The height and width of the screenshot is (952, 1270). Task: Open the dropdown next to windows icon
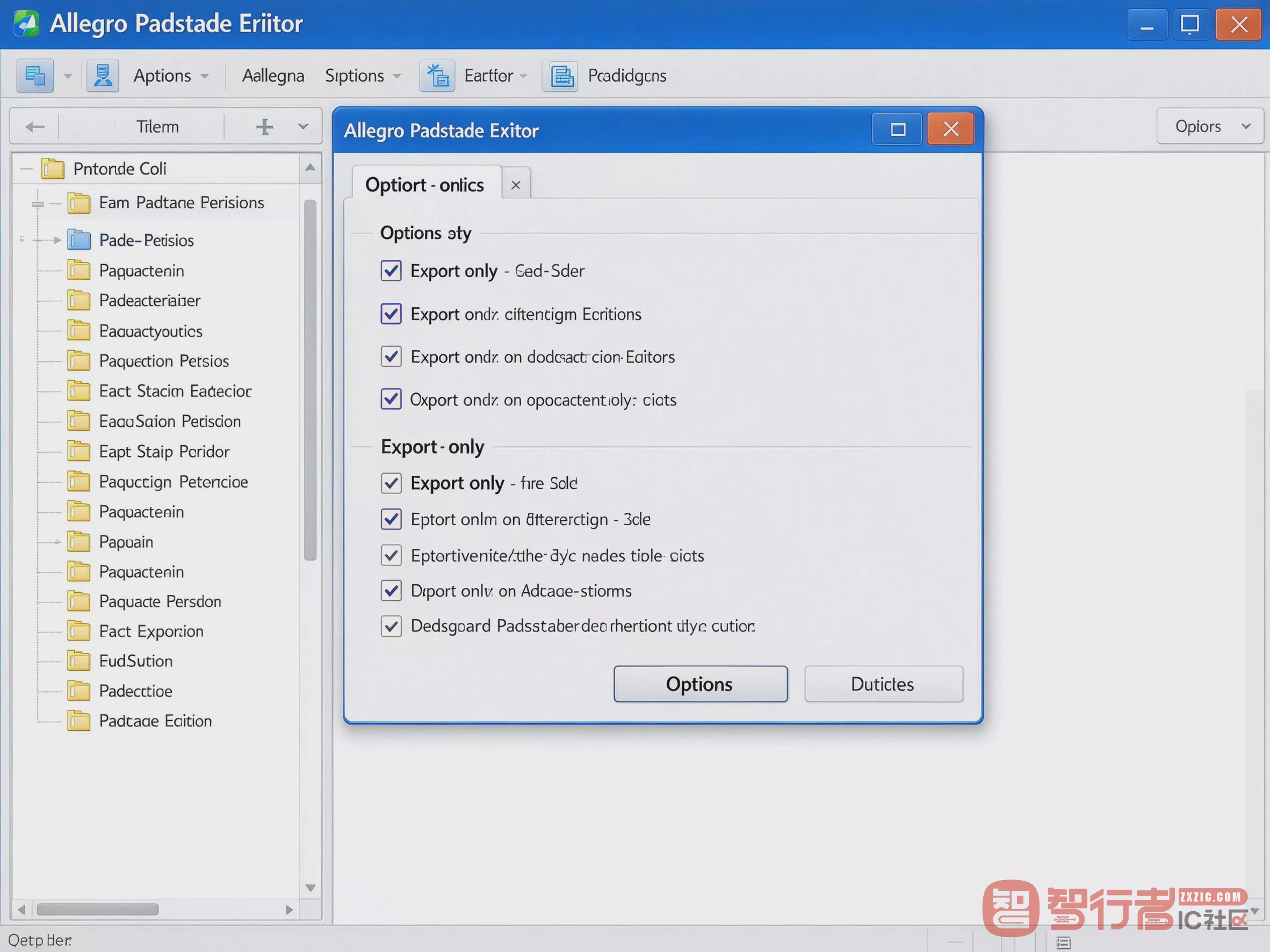tap(68, 76)
